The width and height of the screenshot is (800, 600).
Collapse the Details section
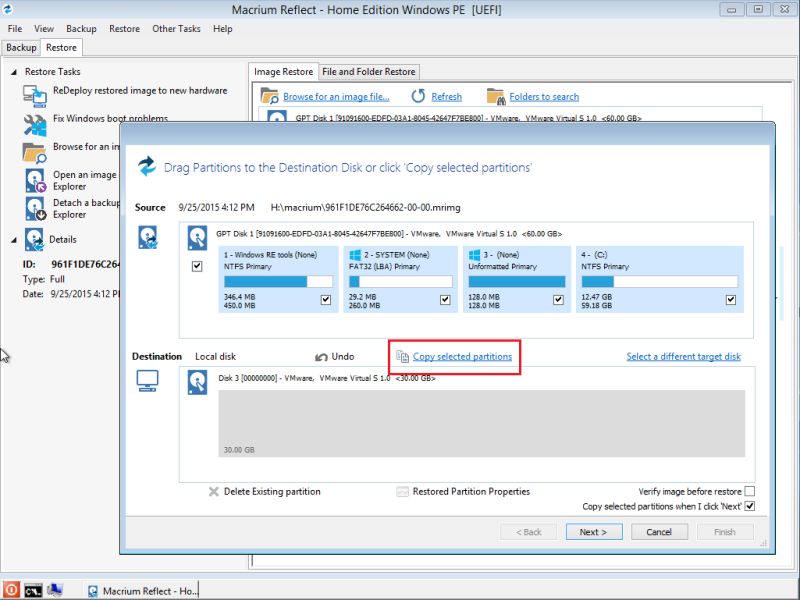(x=14, y=240)
